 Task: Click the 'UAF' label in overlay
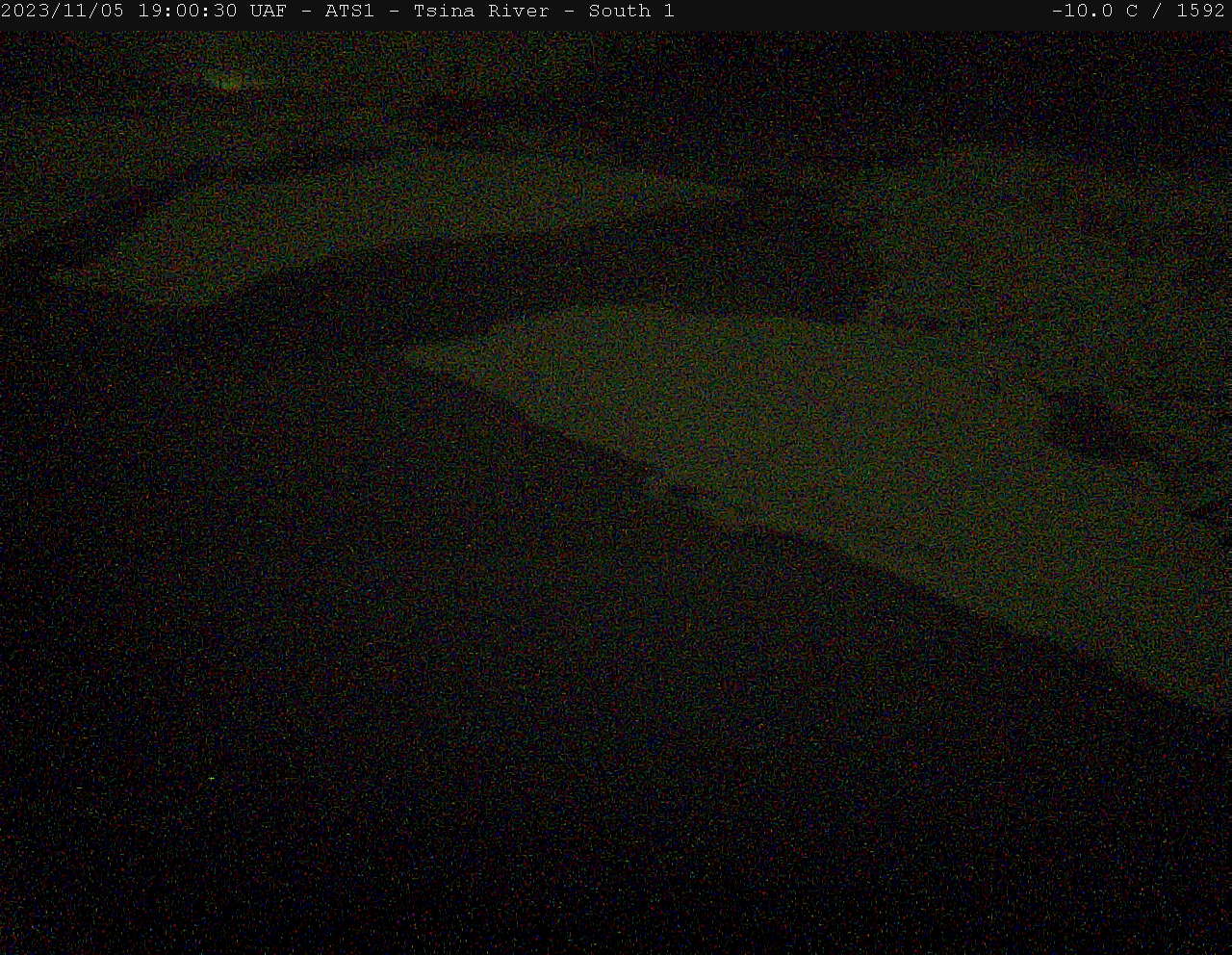(x=269, y=12)
